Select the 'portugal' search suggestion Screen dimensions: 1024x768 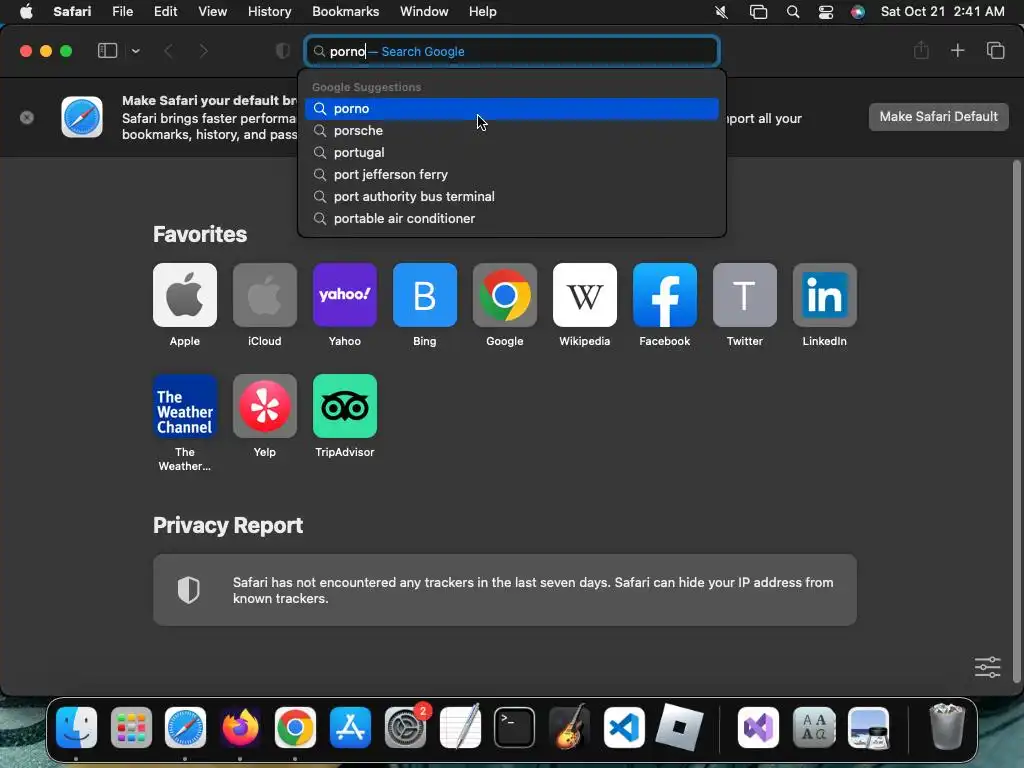(512, 153)
